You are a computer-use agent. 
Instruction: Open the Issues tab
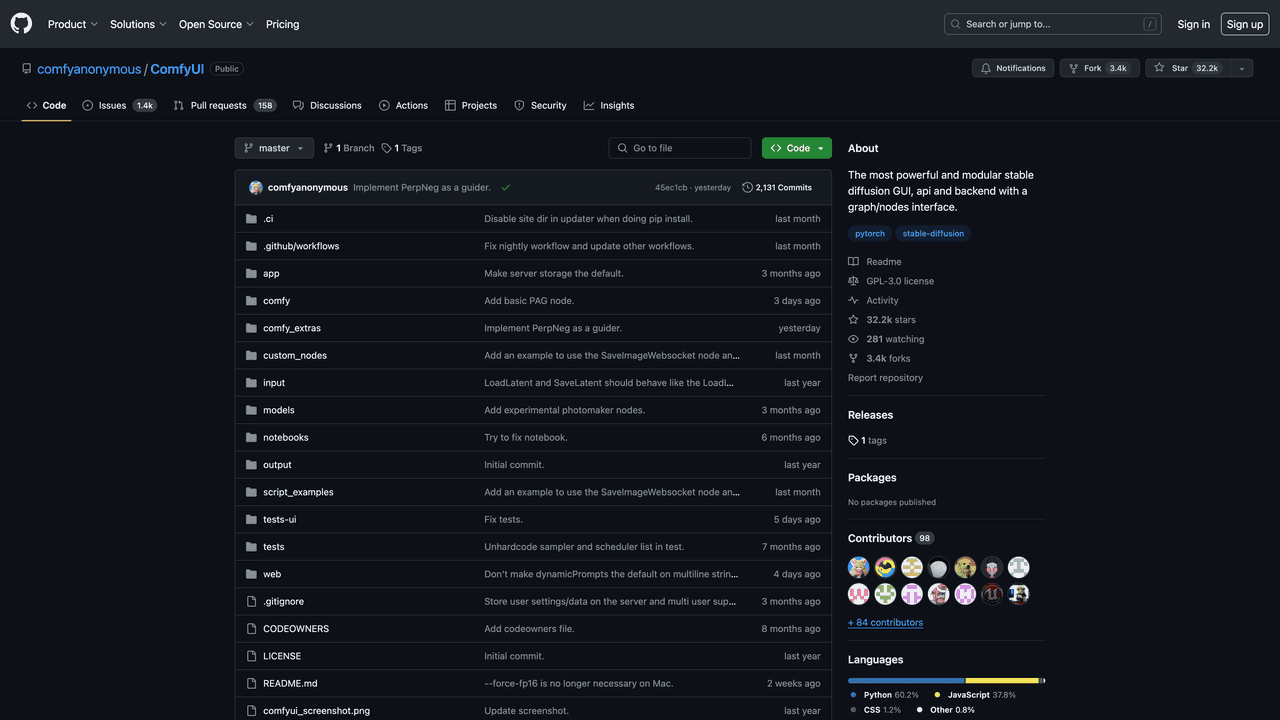point(120,105)
